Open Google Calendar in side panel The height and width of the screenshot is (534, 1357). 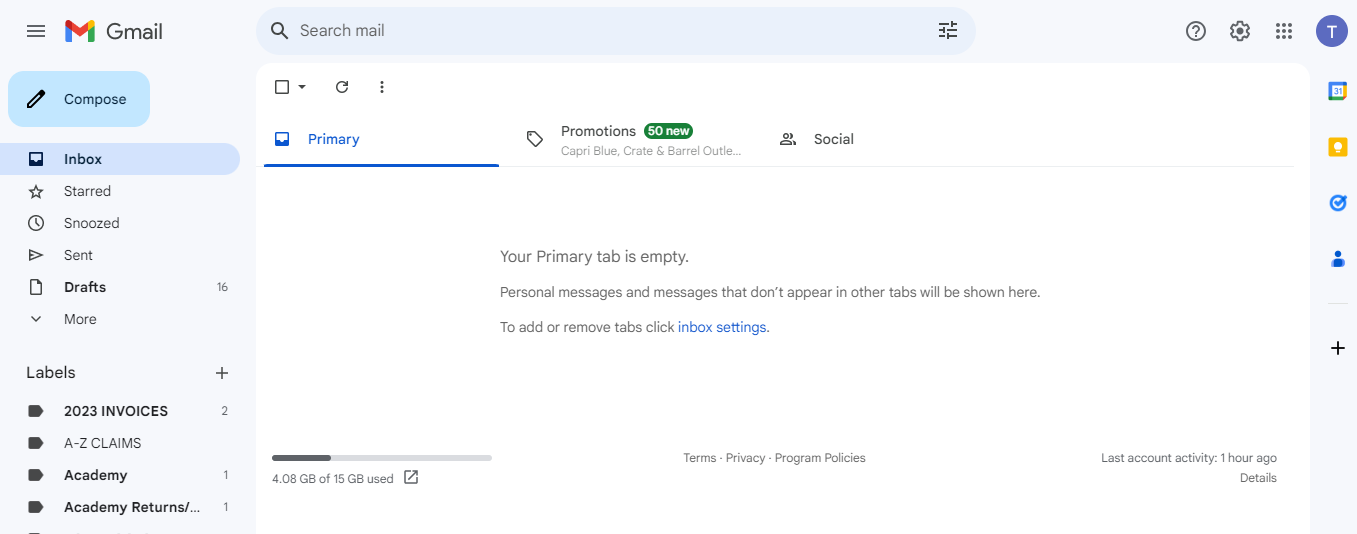[x=1338, y=91]
